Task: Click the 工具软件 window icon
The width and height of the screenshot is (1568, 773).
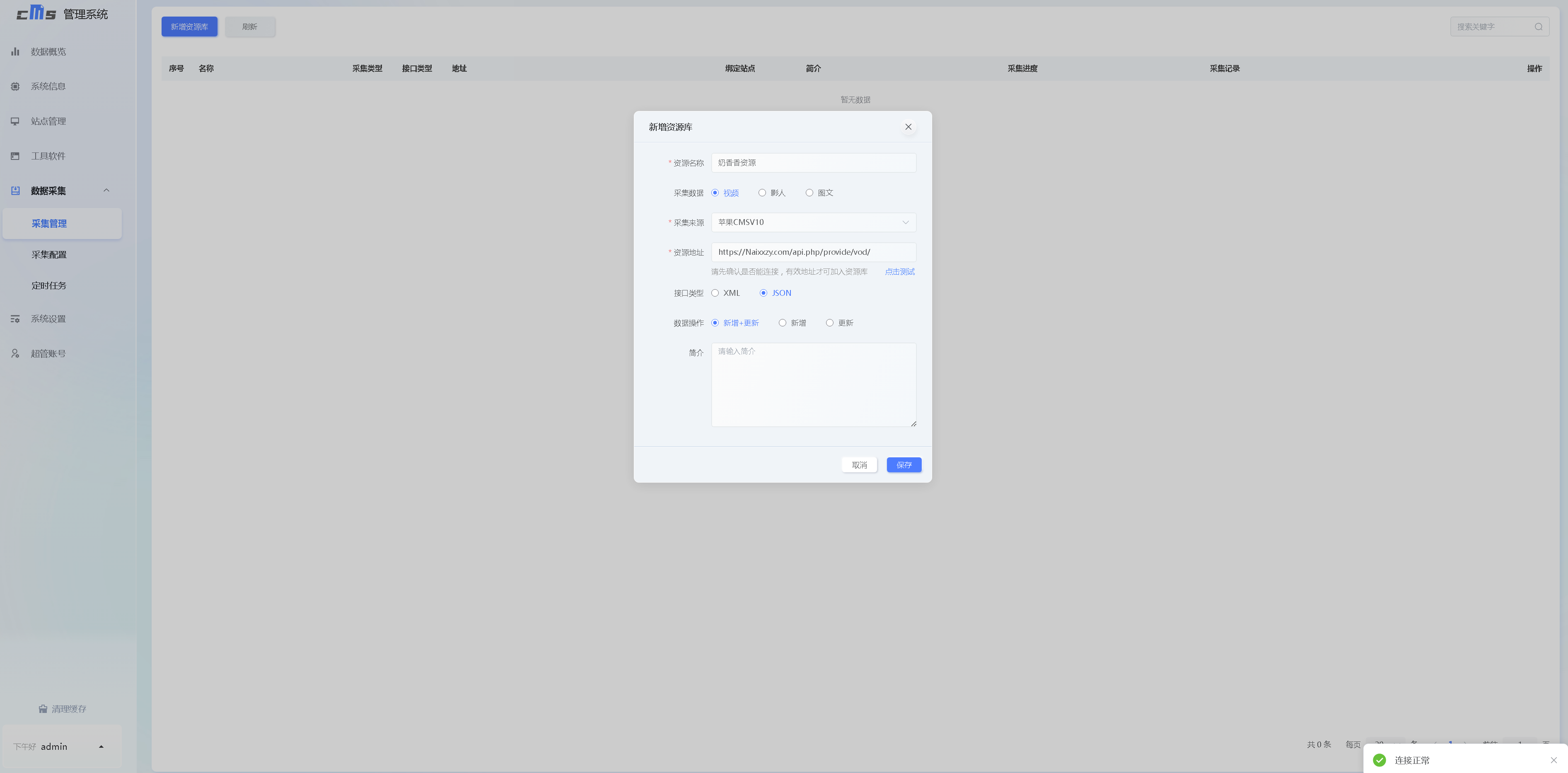Action: pyautogui.click(x=15, y=156)
